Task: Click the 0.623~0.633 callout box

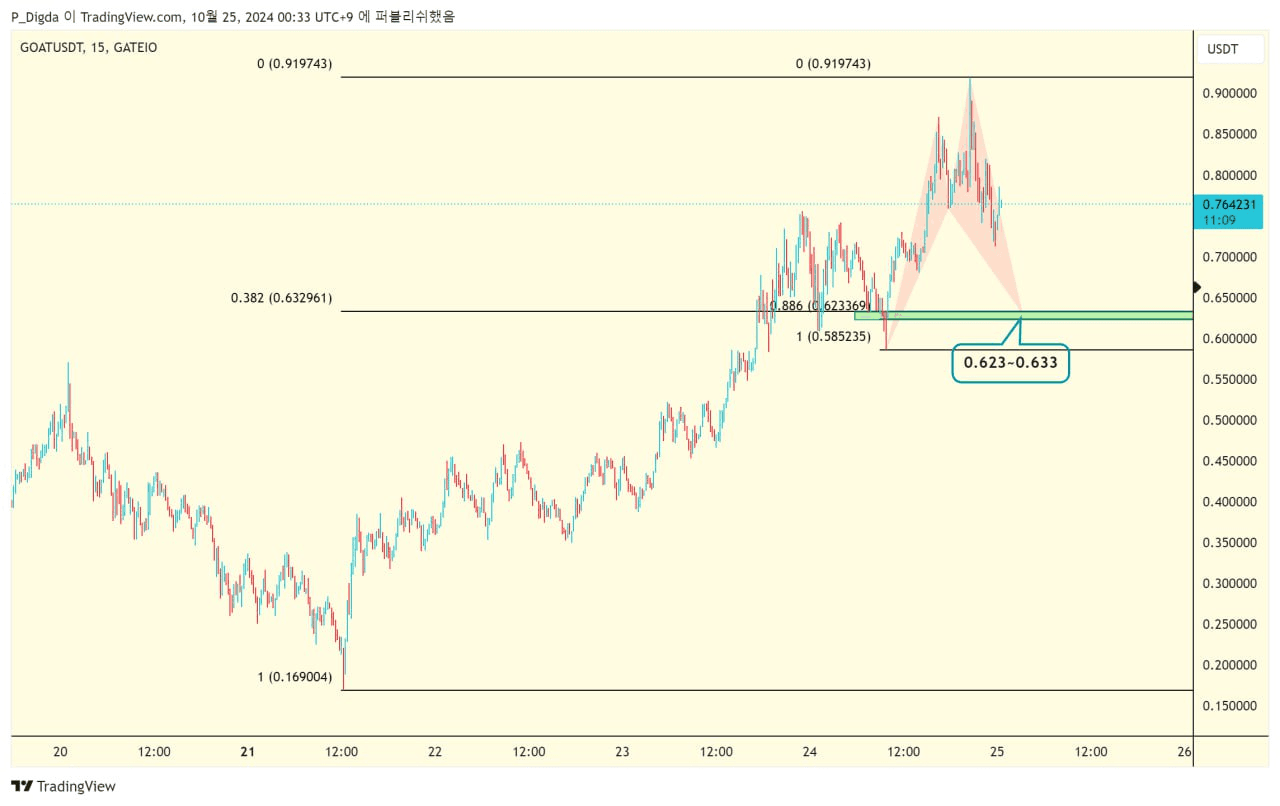Action: [x=1010, y=363]
